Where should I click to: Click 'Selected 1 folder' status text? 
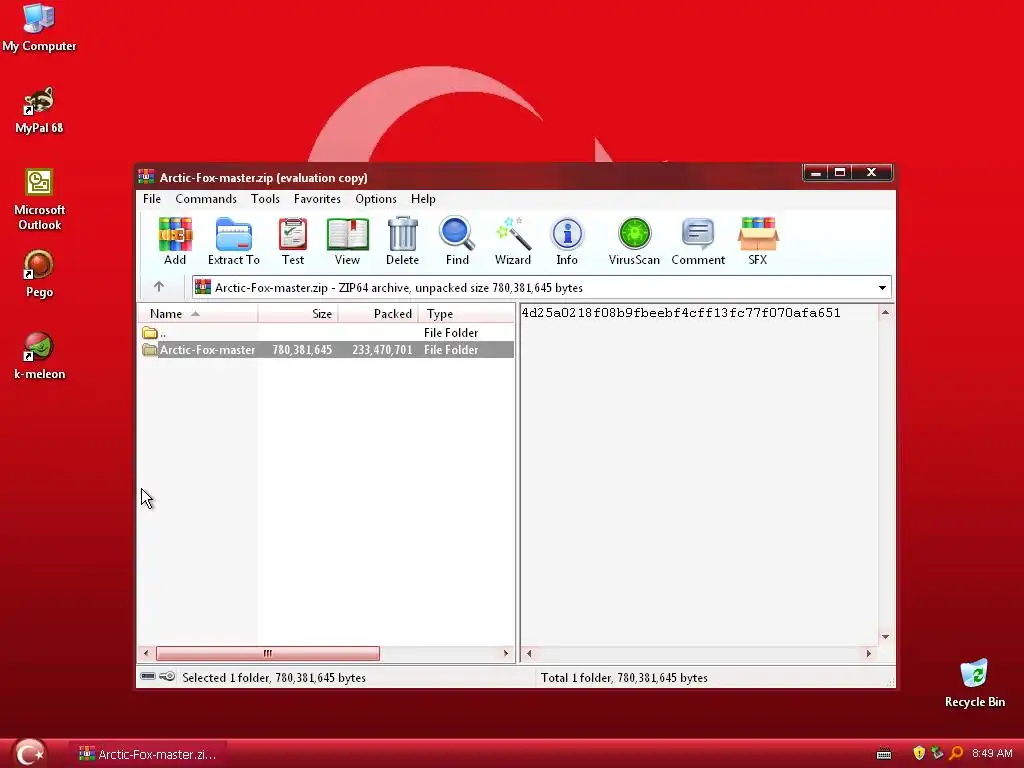click(274, 677)
